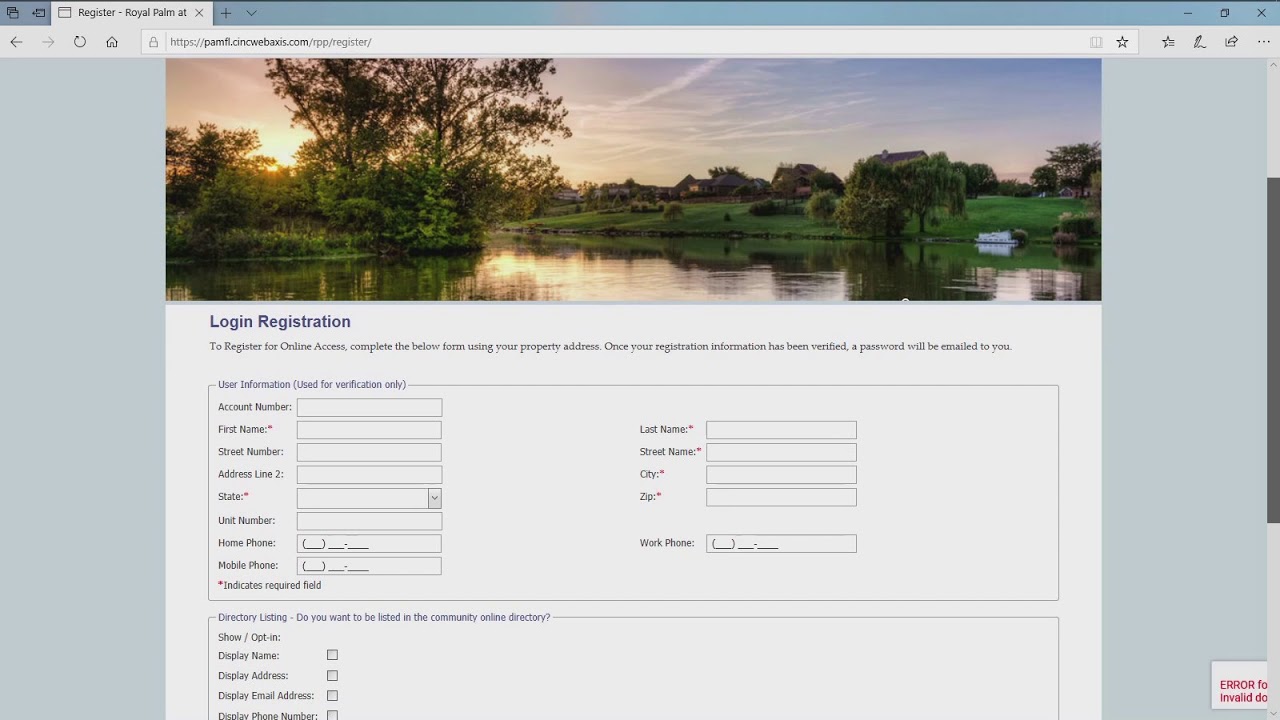Image resolution: width=1280 pixels, height=720 pixels.
Task: Click the padlock site security icon
Action: point(153,42)
